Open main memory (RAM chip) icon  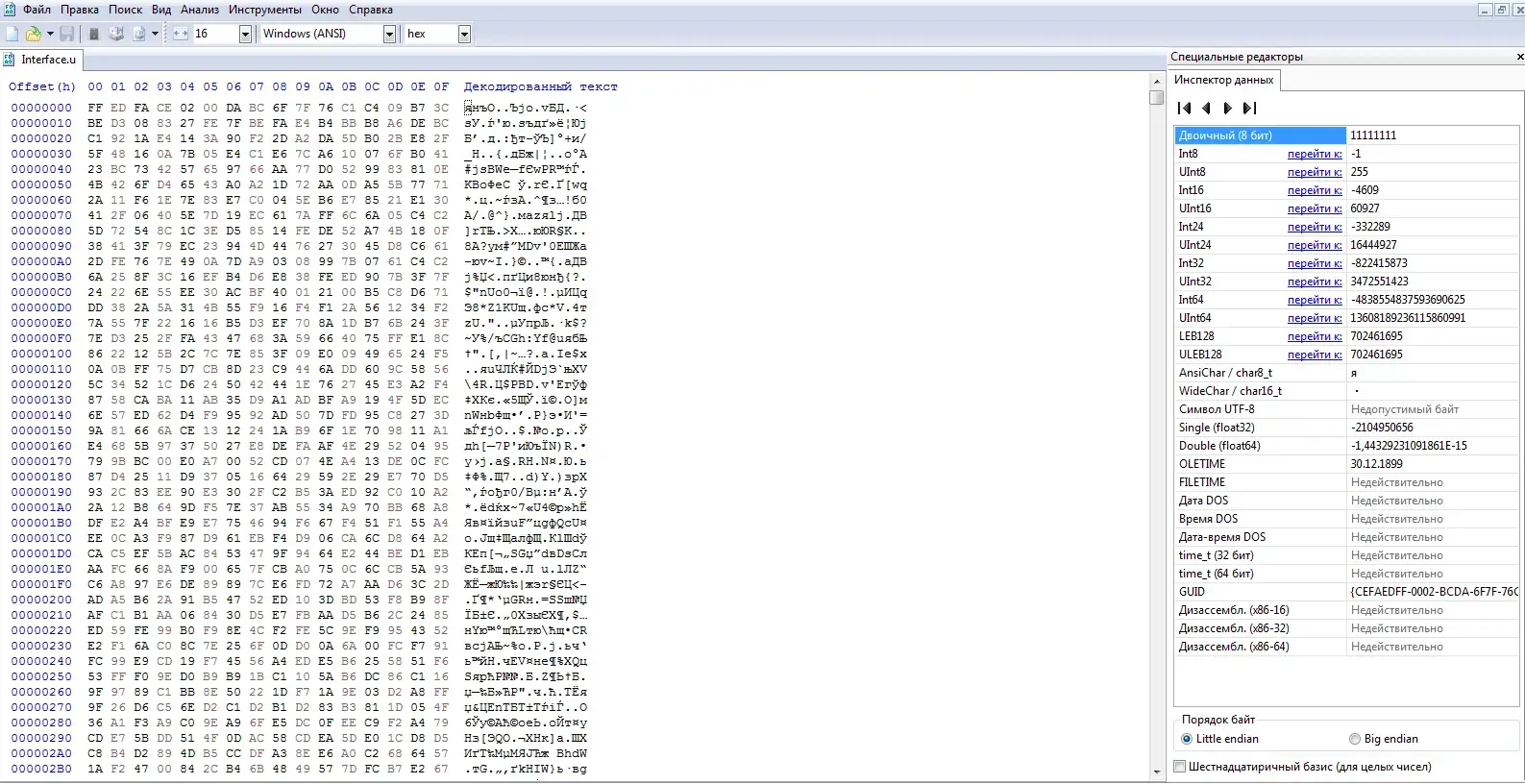tap(94, 34)
